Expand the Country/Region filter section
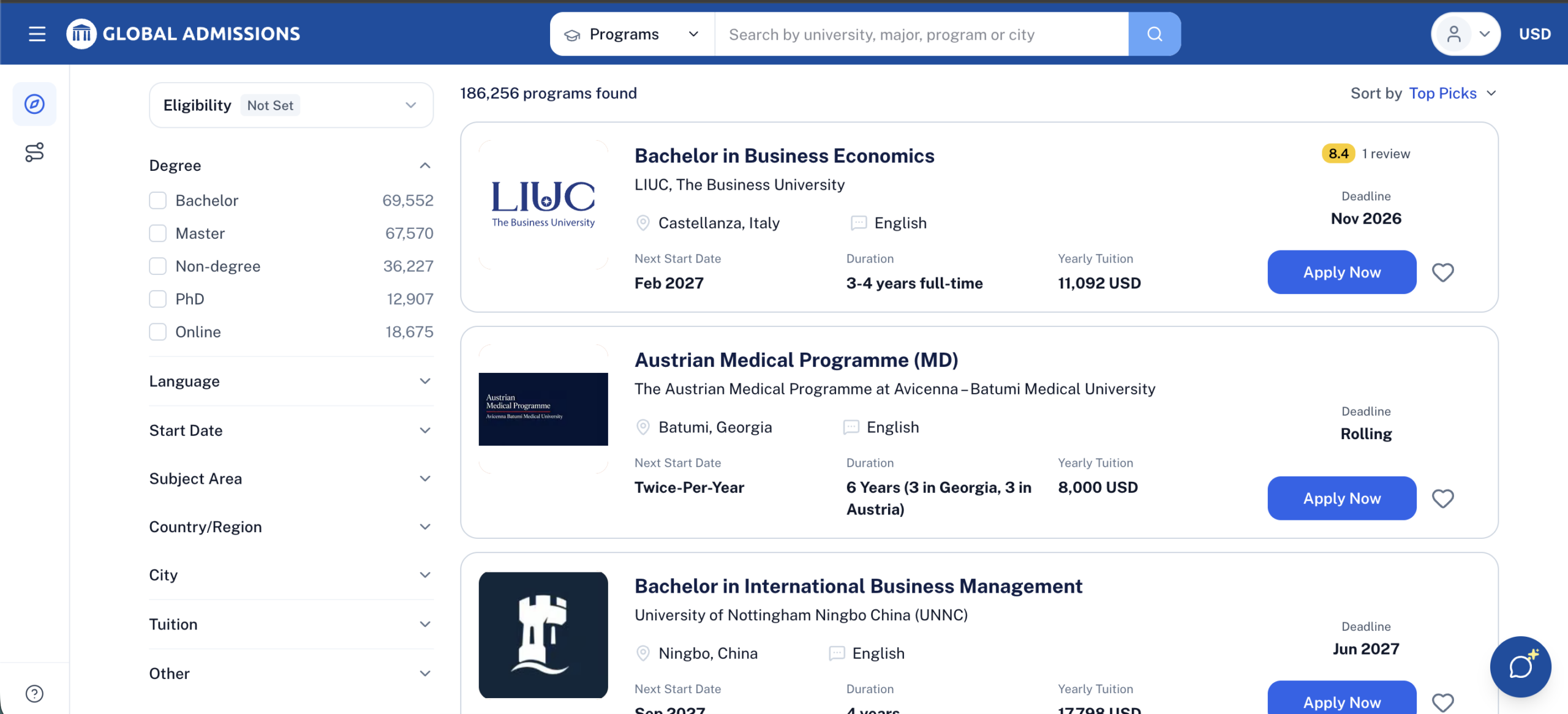Viewport: 1568px width, 714px height. click(292, 527)
